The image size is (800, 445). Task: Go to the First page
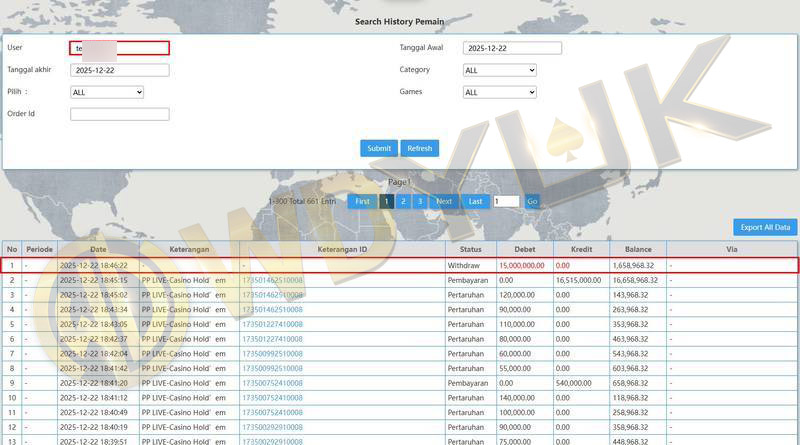click(x=362, y=201)
